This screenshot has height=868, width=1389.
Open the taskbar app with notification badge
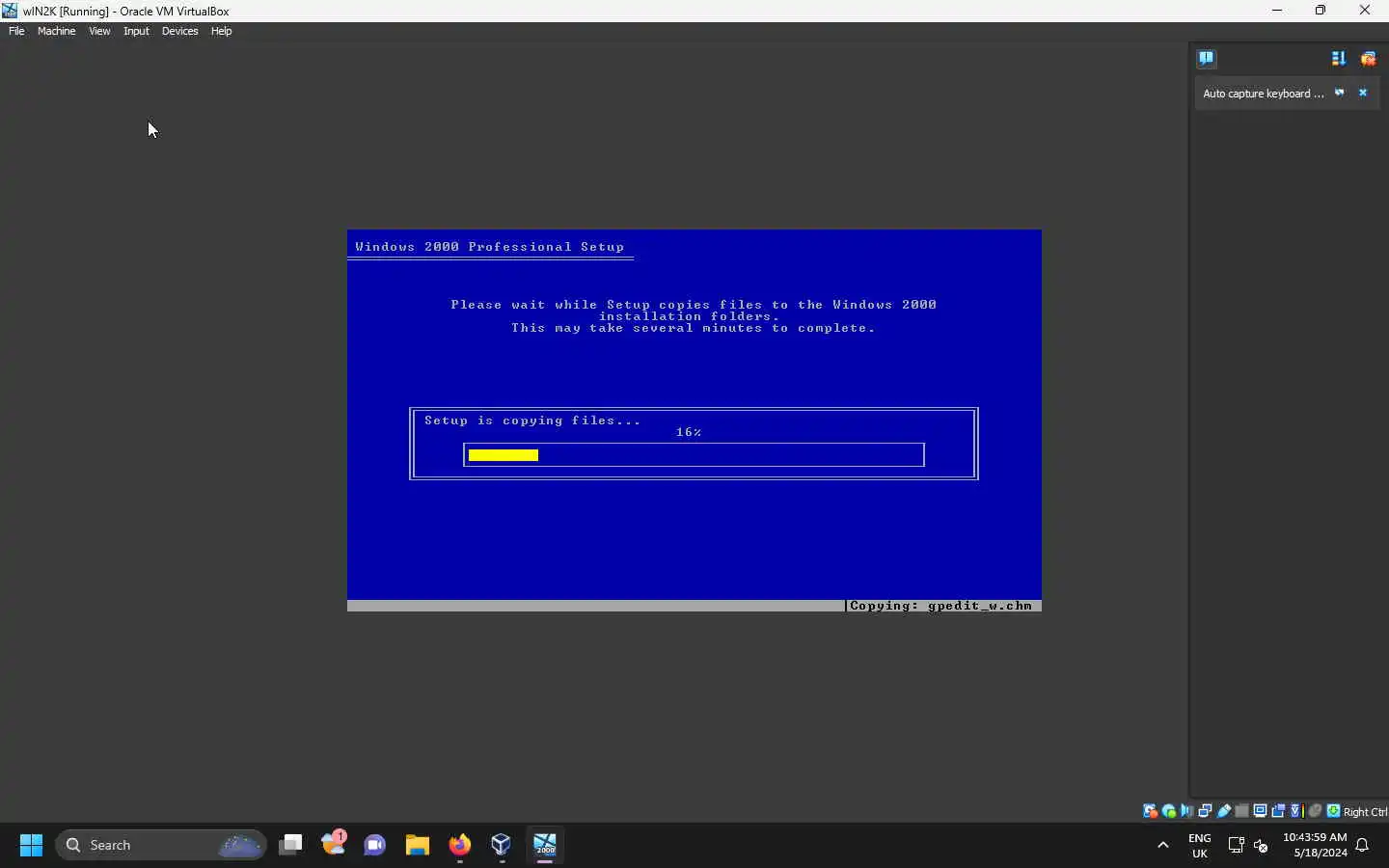pyautogui.click(x=334, y=843)
